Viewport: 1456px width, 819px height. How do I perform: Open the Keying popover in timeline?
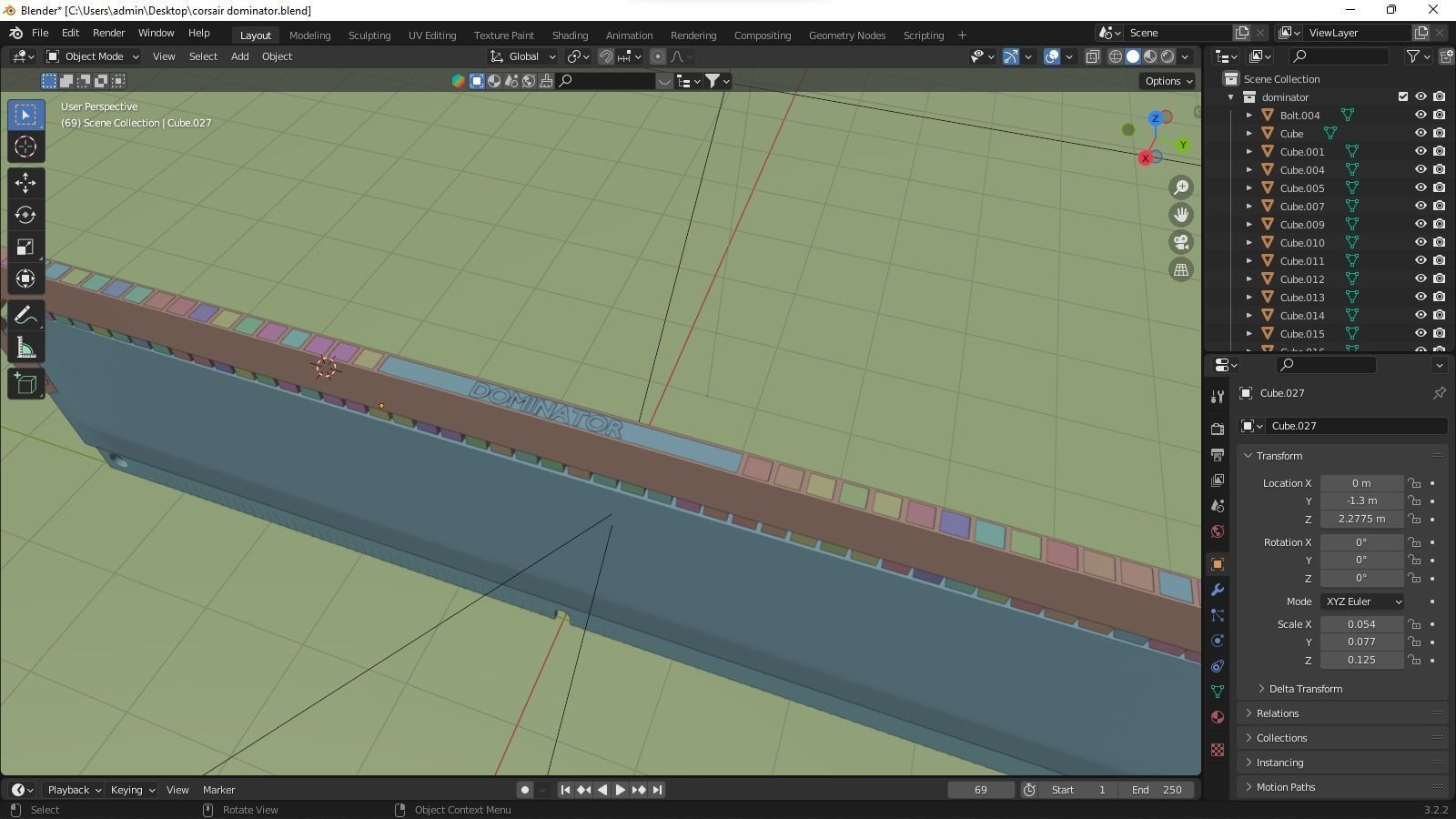[132, 790]
